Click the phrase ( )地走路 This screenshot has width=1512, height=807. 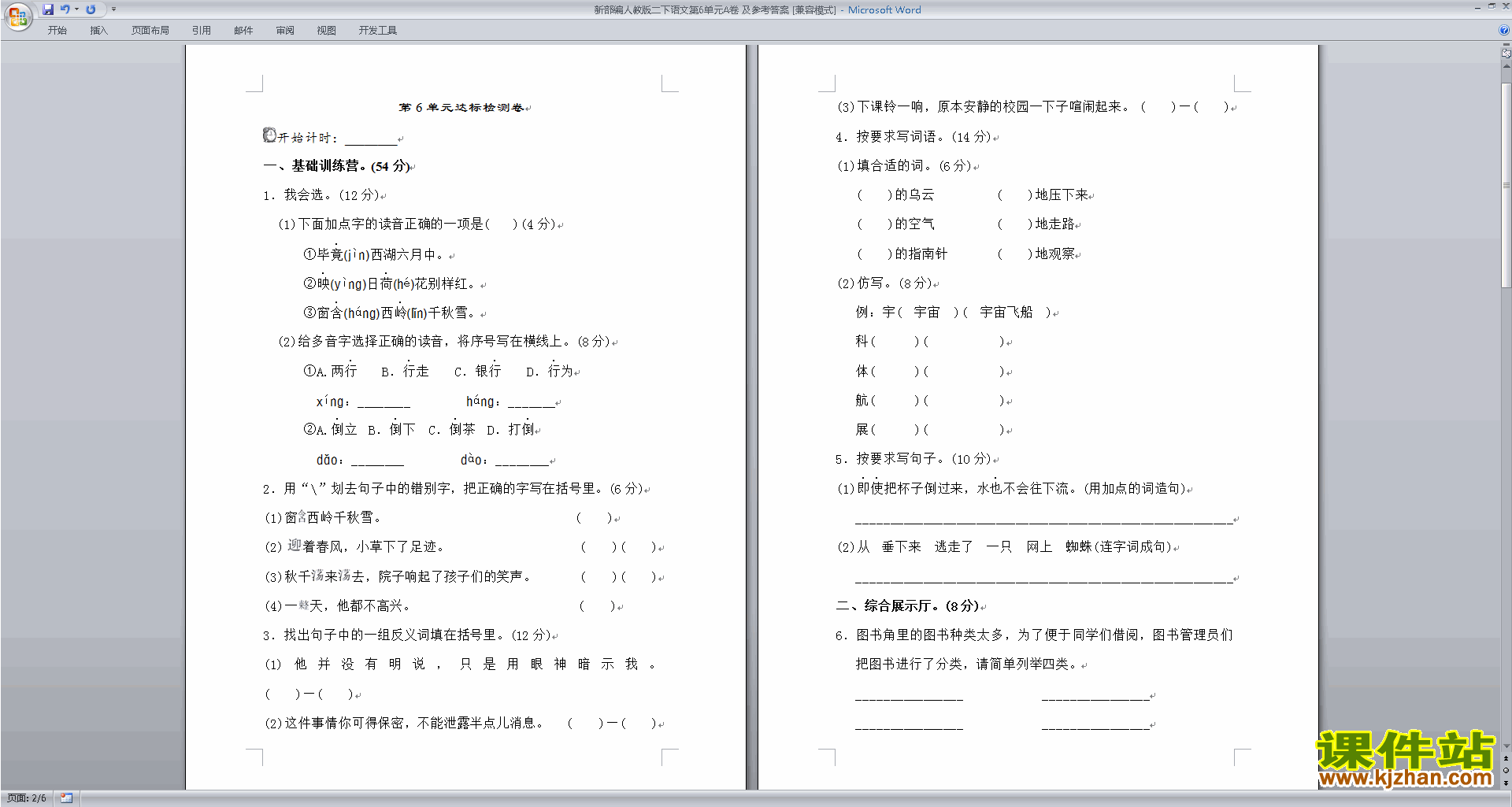click(1036, 224)
